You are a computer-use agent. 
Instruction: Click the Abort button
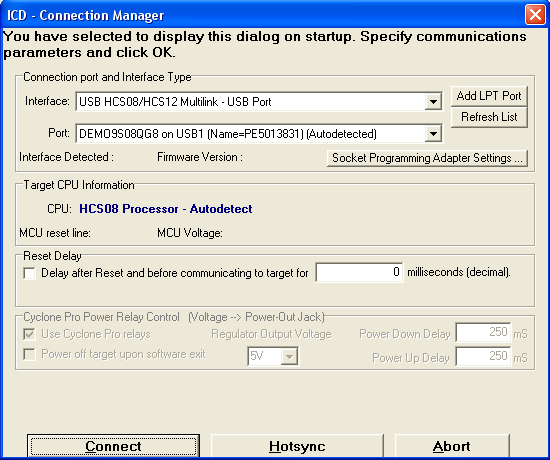coord(452,446)
